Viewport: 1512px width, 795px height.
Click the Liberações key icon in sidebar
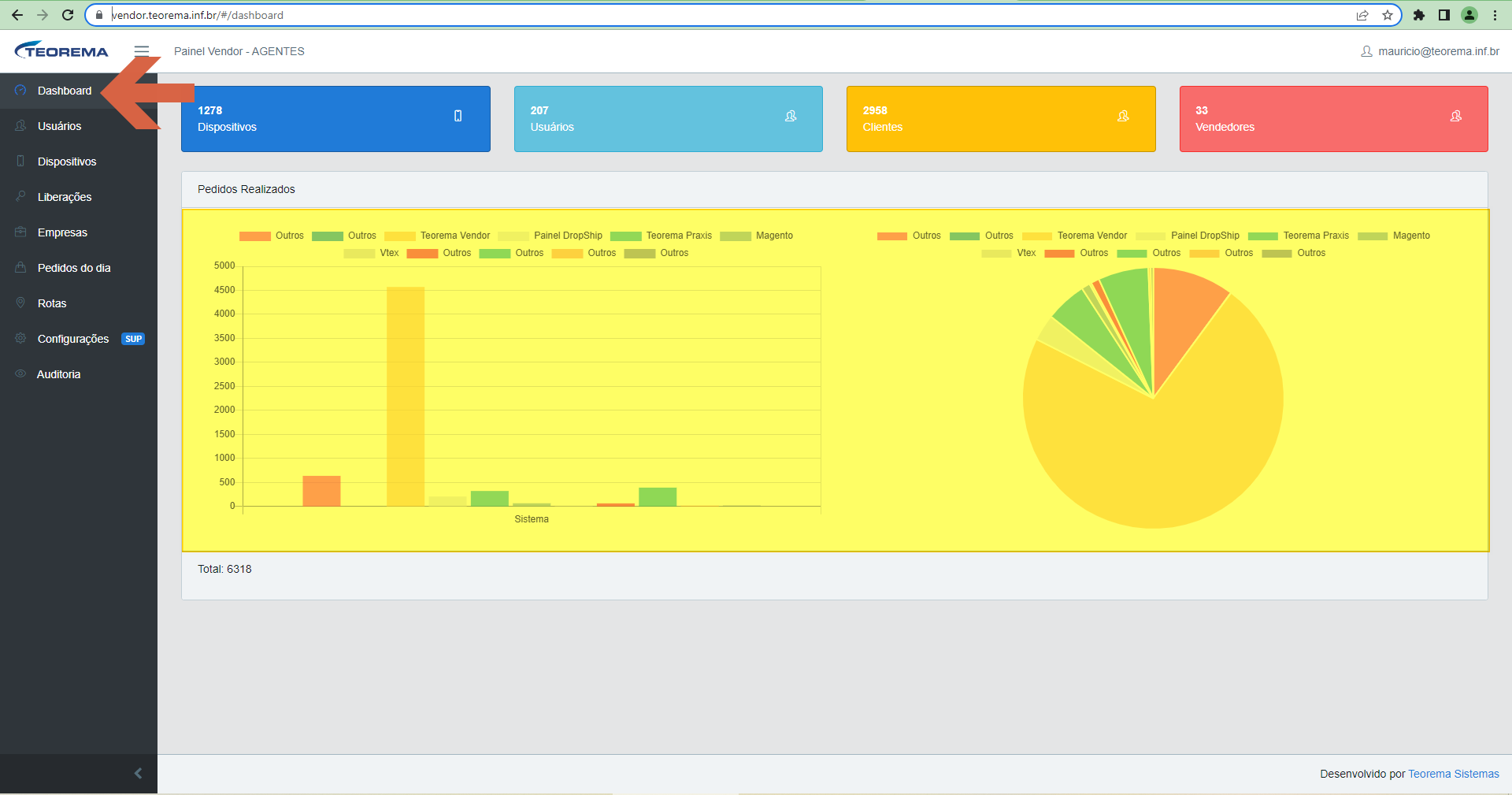pos(20,197)
